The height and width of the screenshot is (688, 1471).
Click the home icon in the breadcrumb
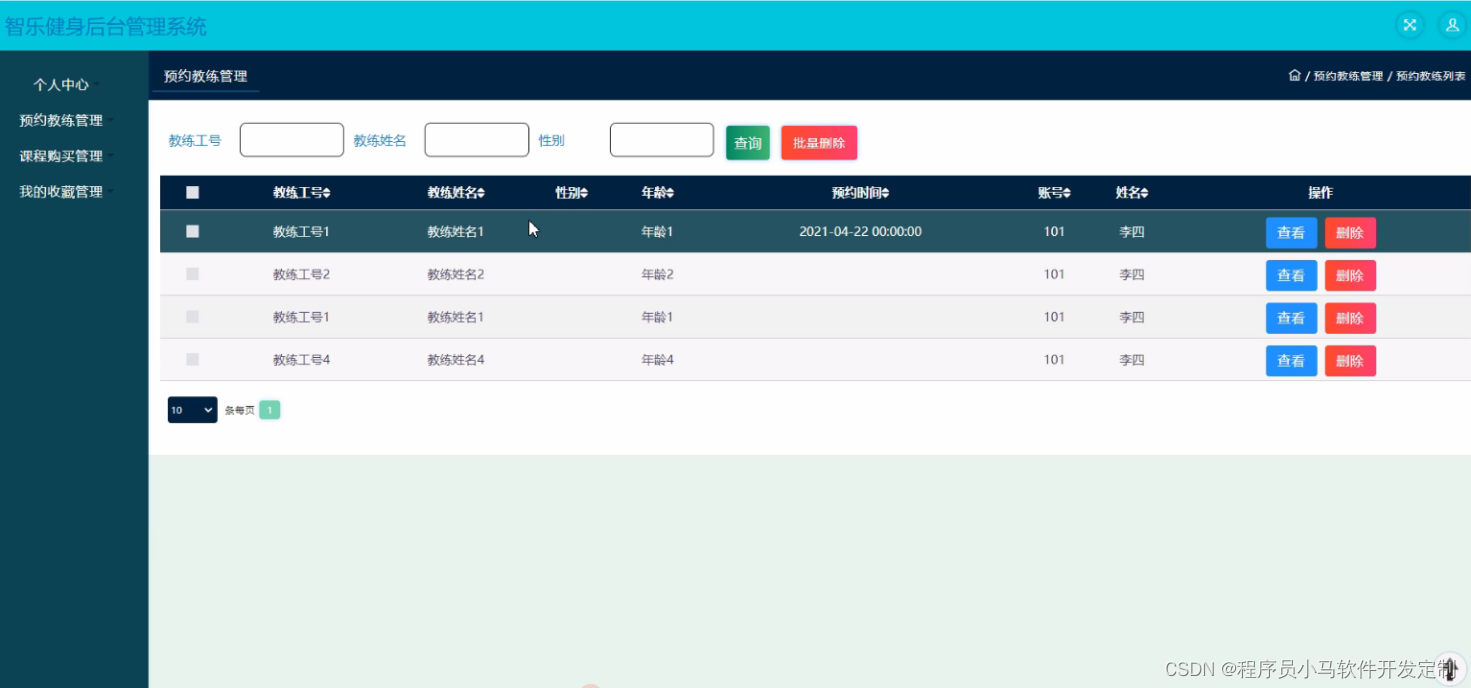coord(1295,75)
